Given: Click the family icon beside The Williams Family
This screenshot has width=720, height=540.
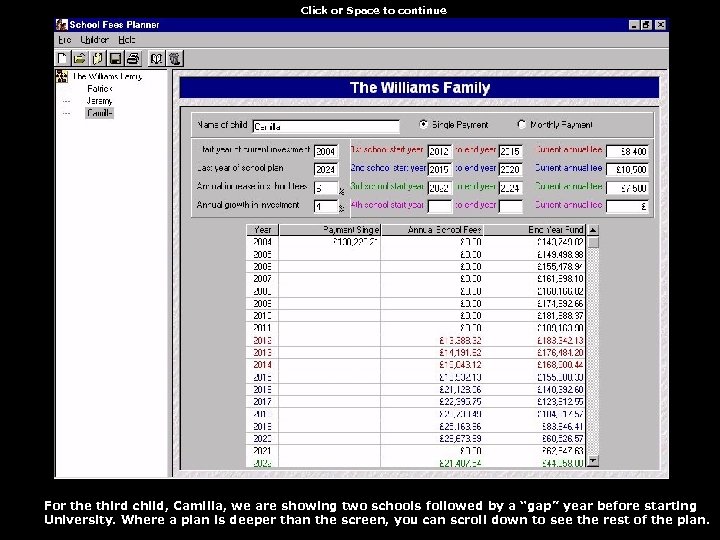Looking at the screenshot, I should click(62, 76).
